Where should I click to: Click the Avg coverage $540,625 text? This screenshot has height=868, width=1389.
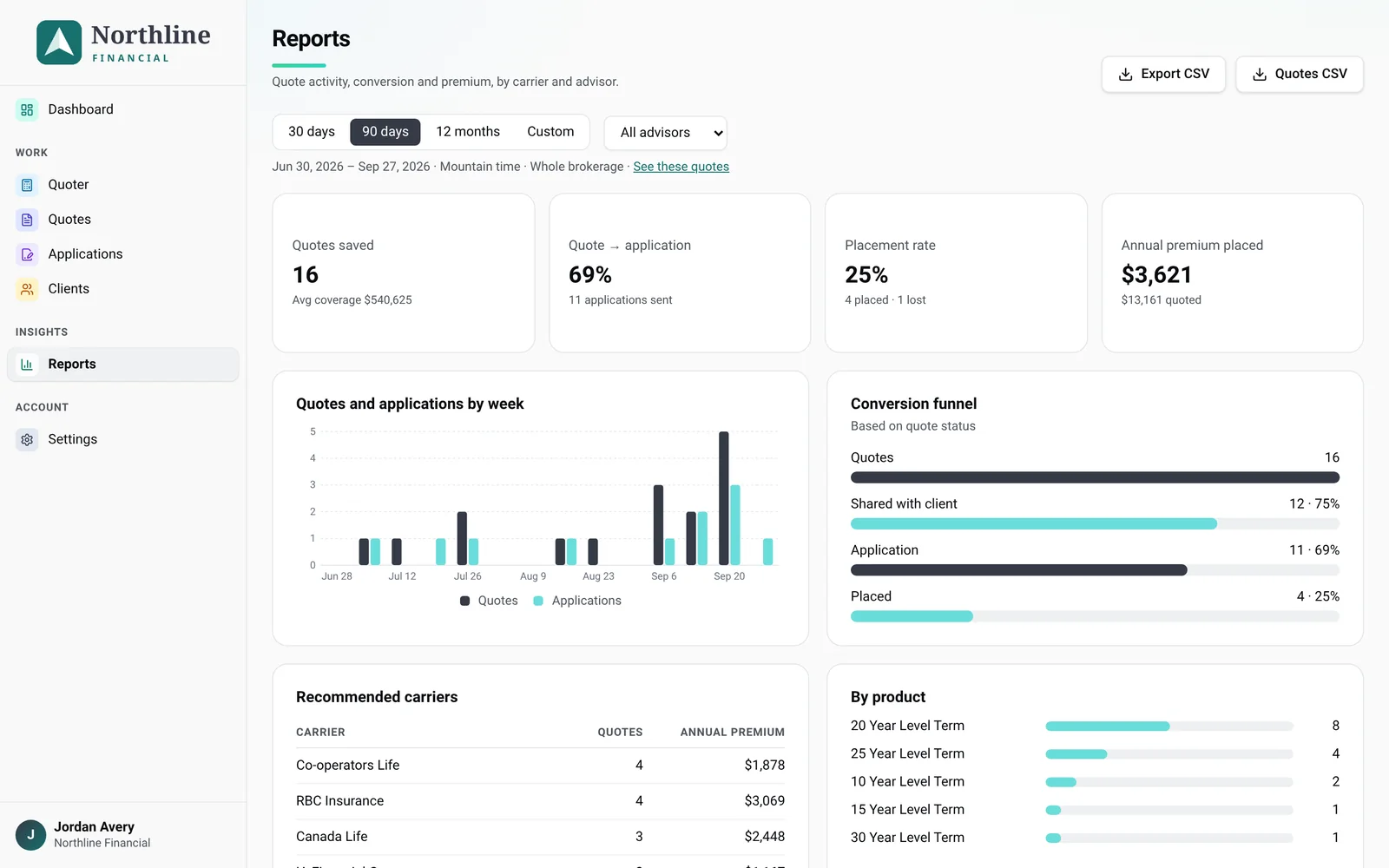[x=352, y=300]
